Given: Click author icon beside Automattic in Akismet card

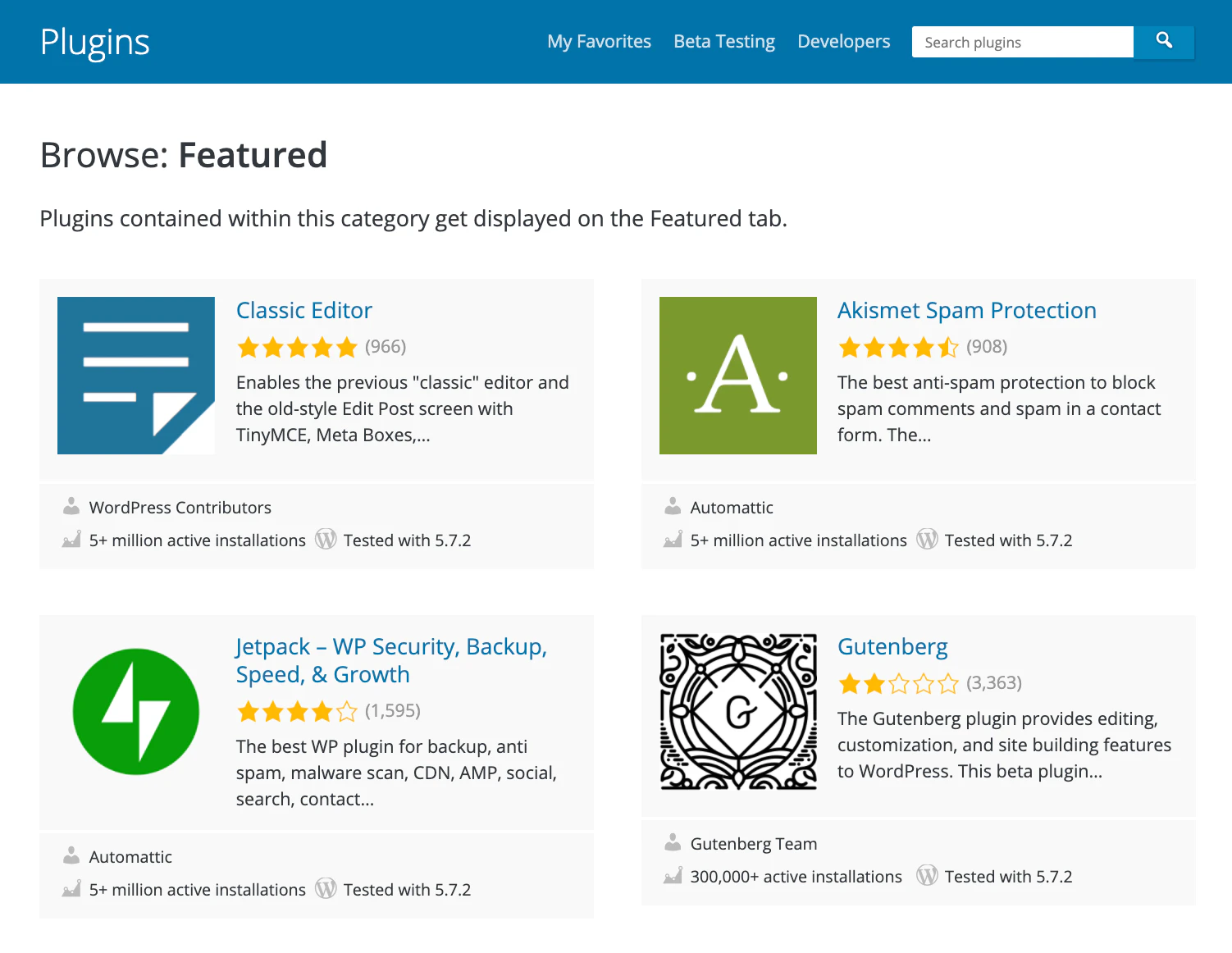Looking at the screenshot, I should (673, 507).
